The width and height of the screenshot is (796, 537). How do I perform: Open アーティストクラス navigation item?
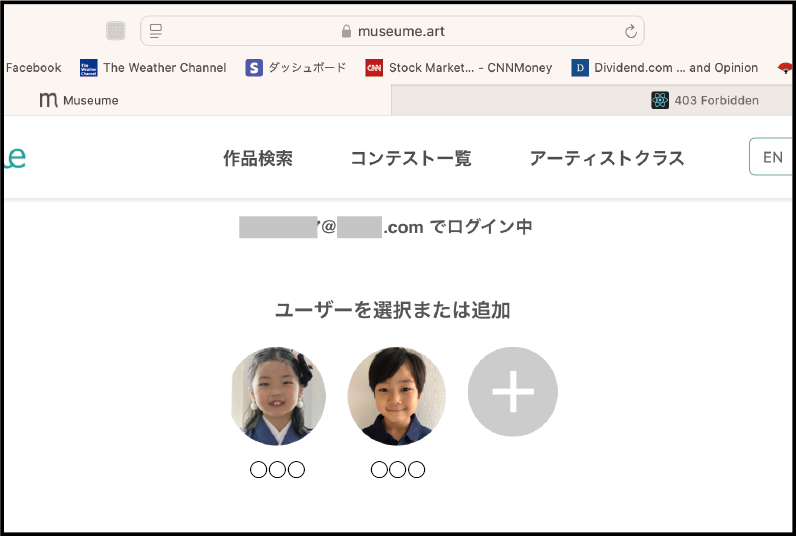click(x=607, y=158)
